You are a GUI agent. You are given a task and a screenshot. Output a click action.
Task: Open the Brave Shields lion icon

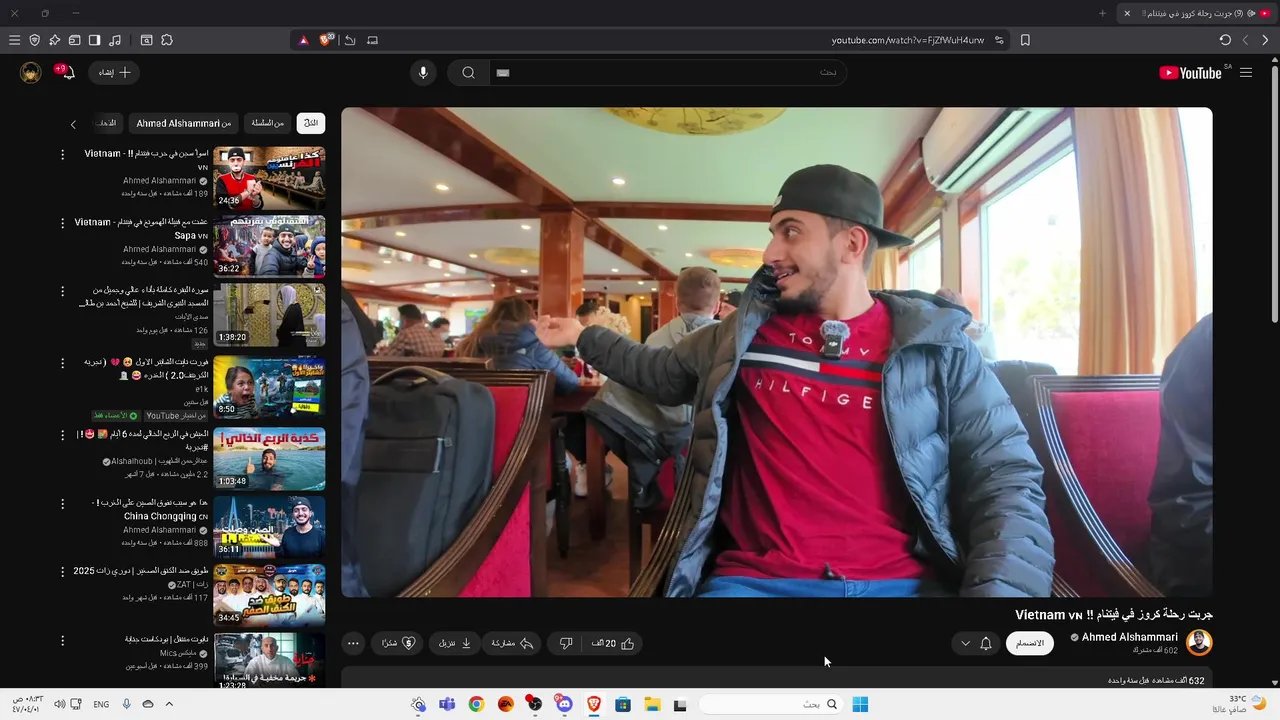pyautogui.click(x=326, y=40)
